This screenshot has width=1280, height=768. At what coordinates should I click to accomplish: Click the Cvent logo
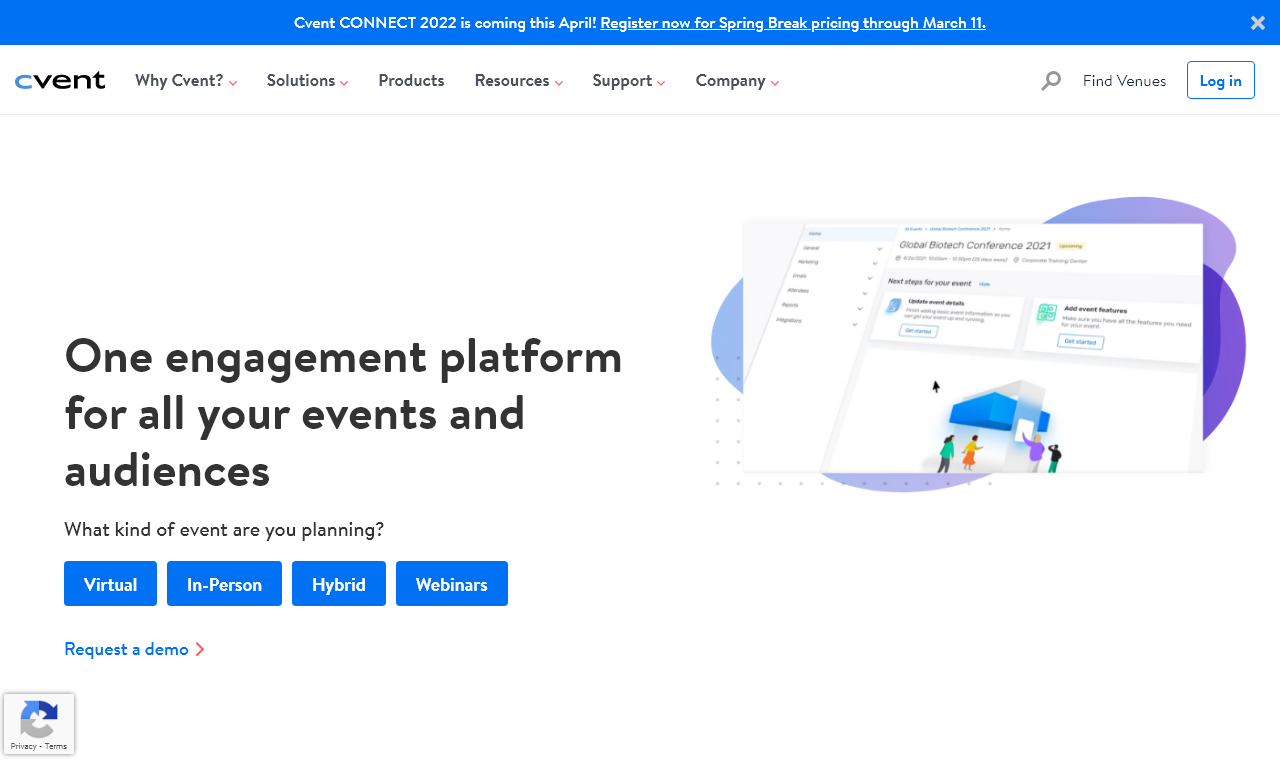60,81
